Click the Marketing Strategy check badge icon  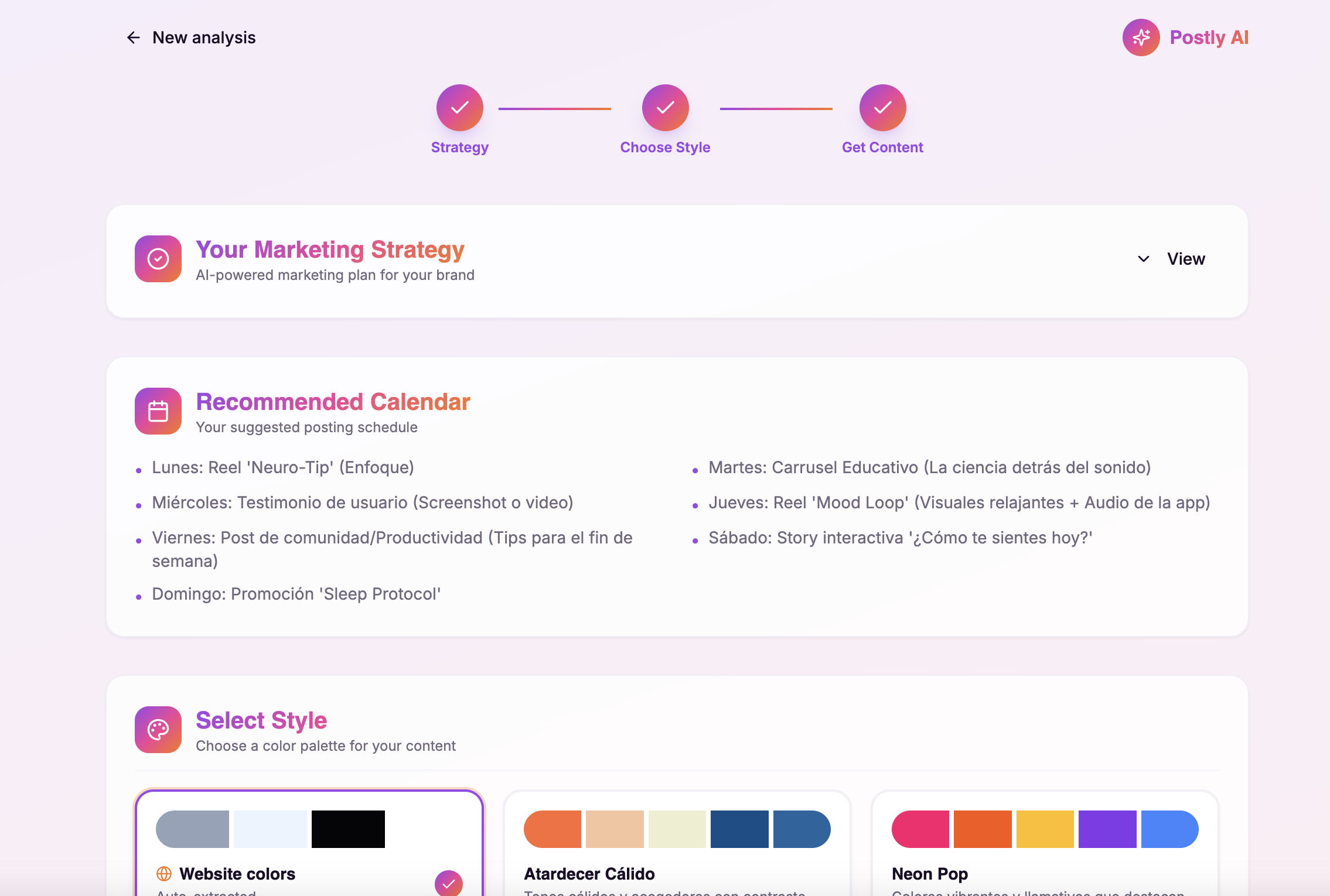click(x=158, y=258)
